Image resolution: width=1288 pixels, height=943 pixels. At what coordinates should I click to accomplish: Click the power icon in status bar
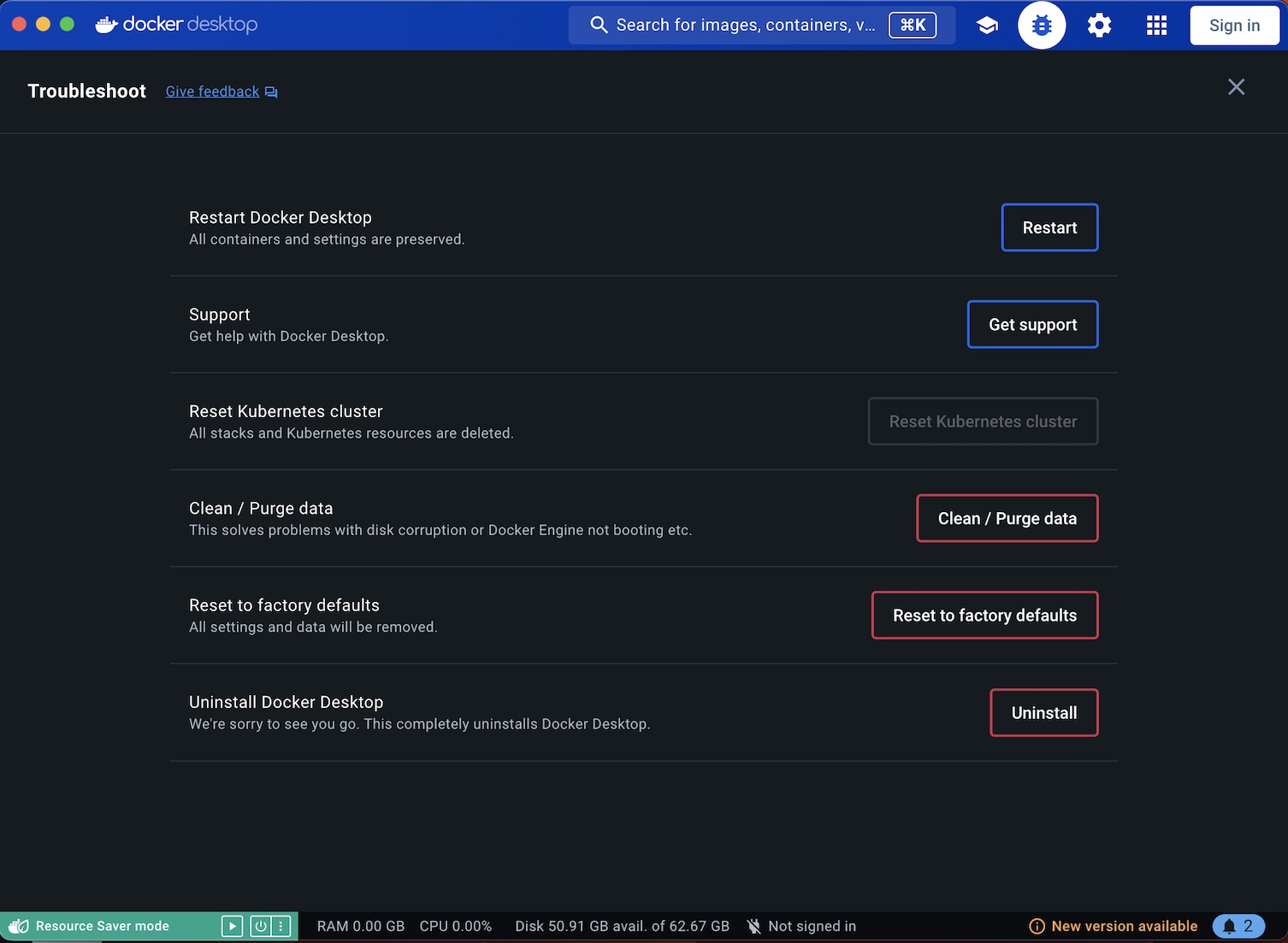pyautogui.click(x=260, y=926)
